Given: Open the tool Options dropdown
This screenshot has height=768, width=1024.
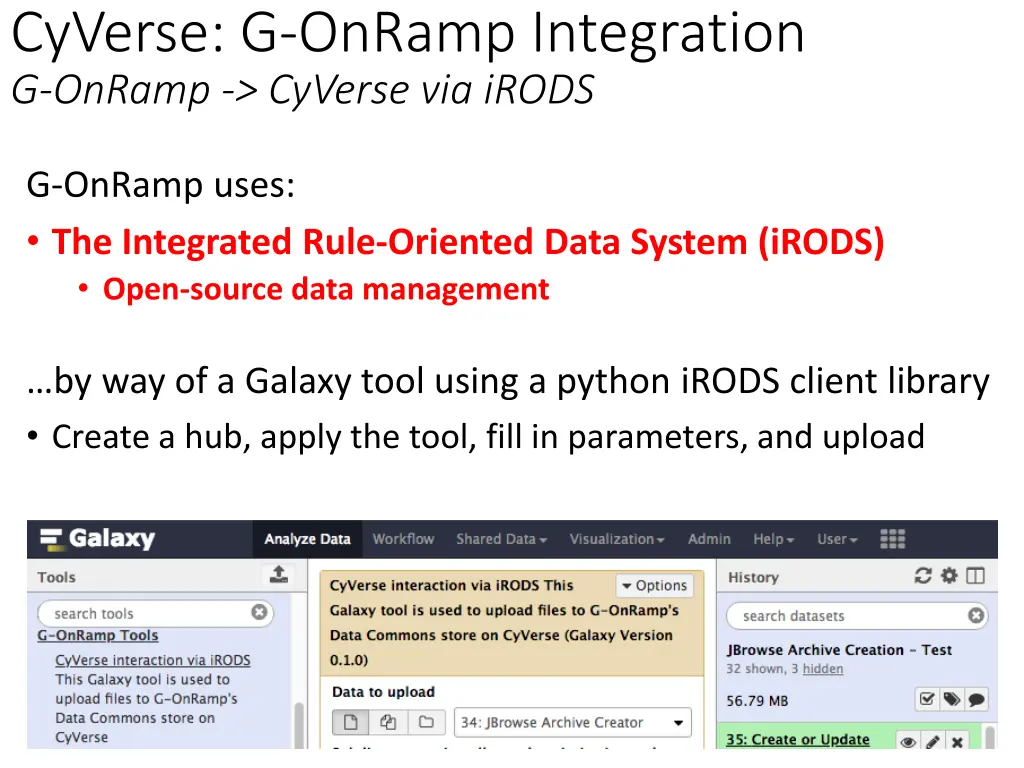Looking at the screenshot, I should click(654, 586).
